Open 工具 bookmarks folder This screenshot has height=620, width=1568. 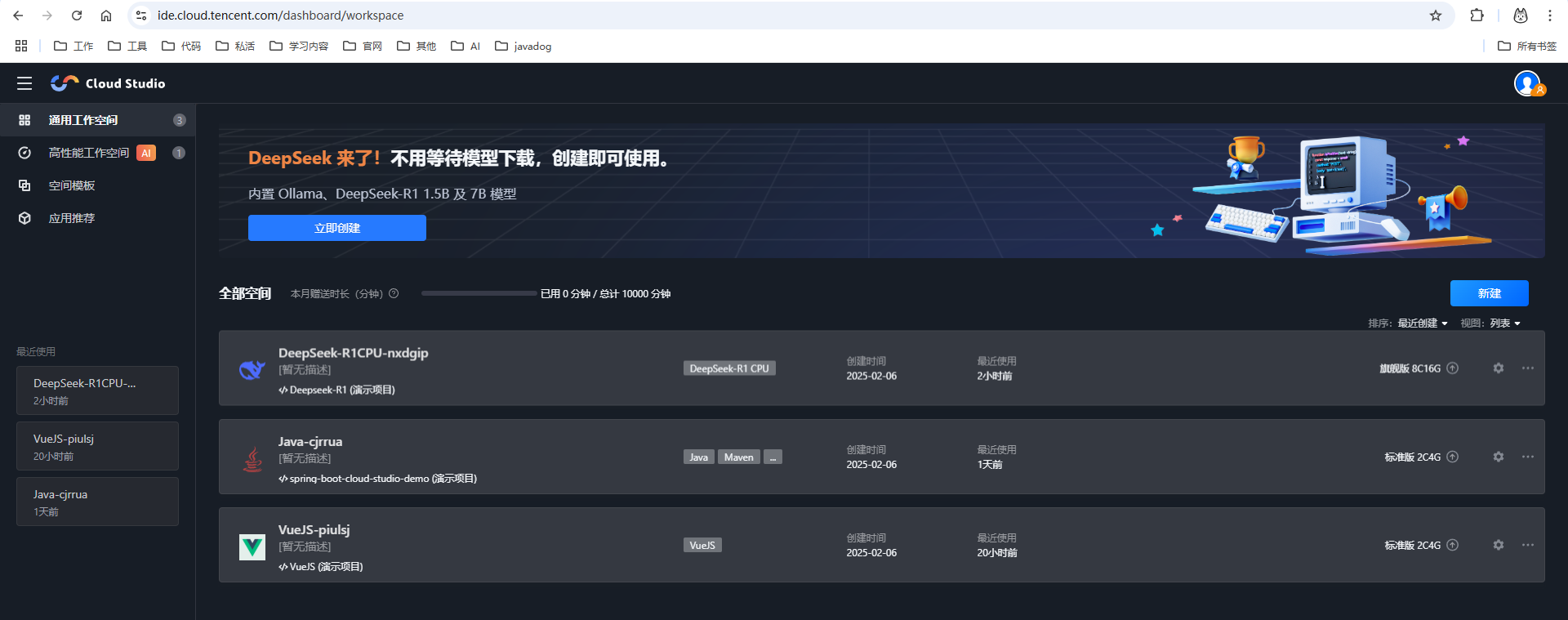coord(127,46)
